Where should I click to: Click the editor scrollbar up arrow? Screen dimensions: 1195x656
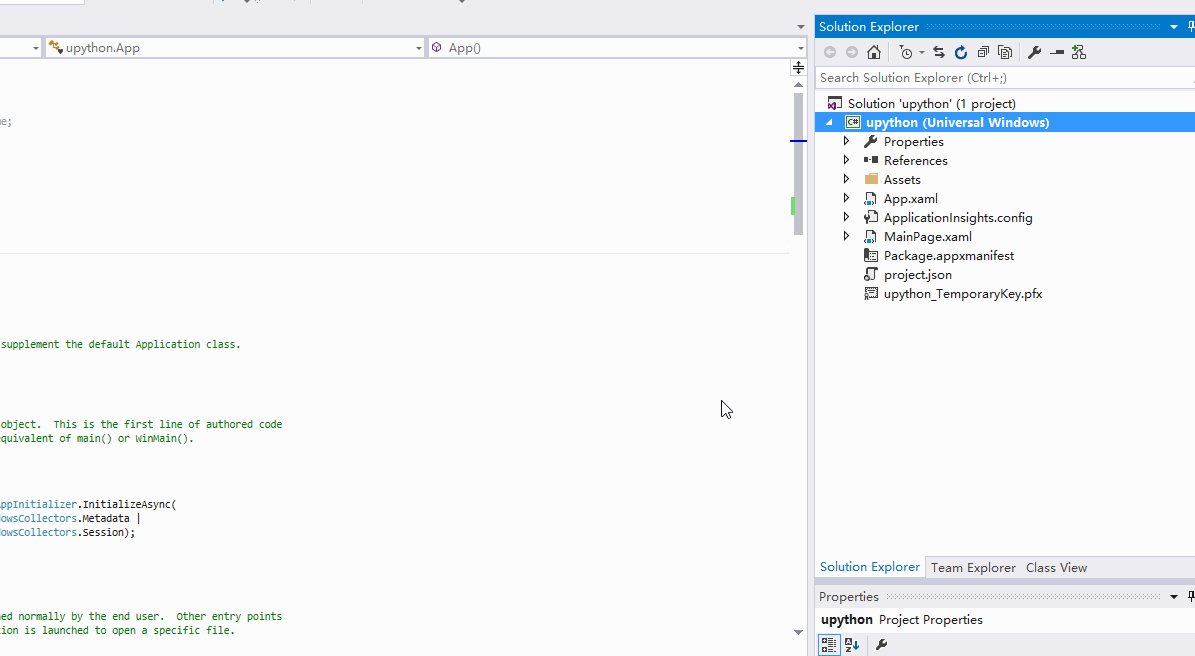tap(798, 85)
